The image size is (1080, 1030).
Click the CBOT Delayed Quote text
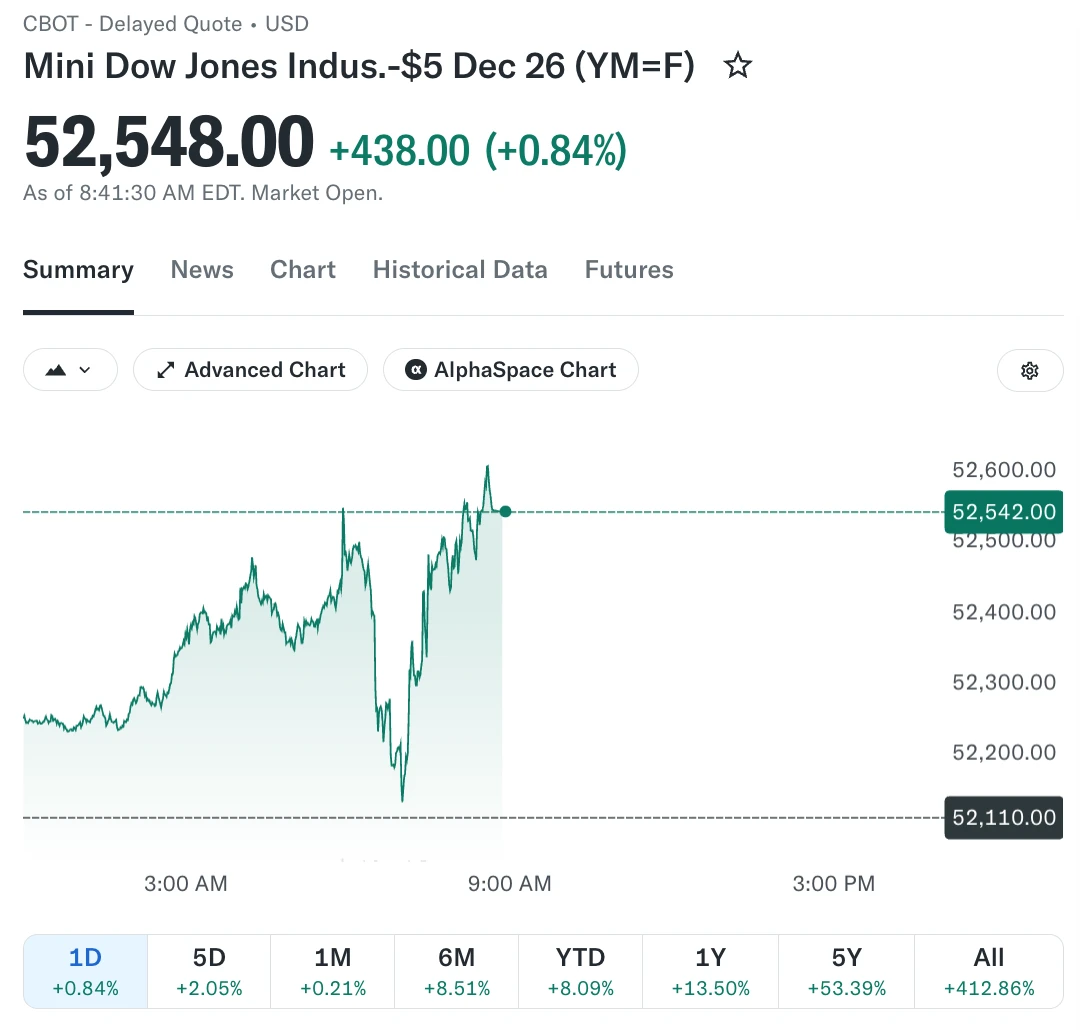166,23
